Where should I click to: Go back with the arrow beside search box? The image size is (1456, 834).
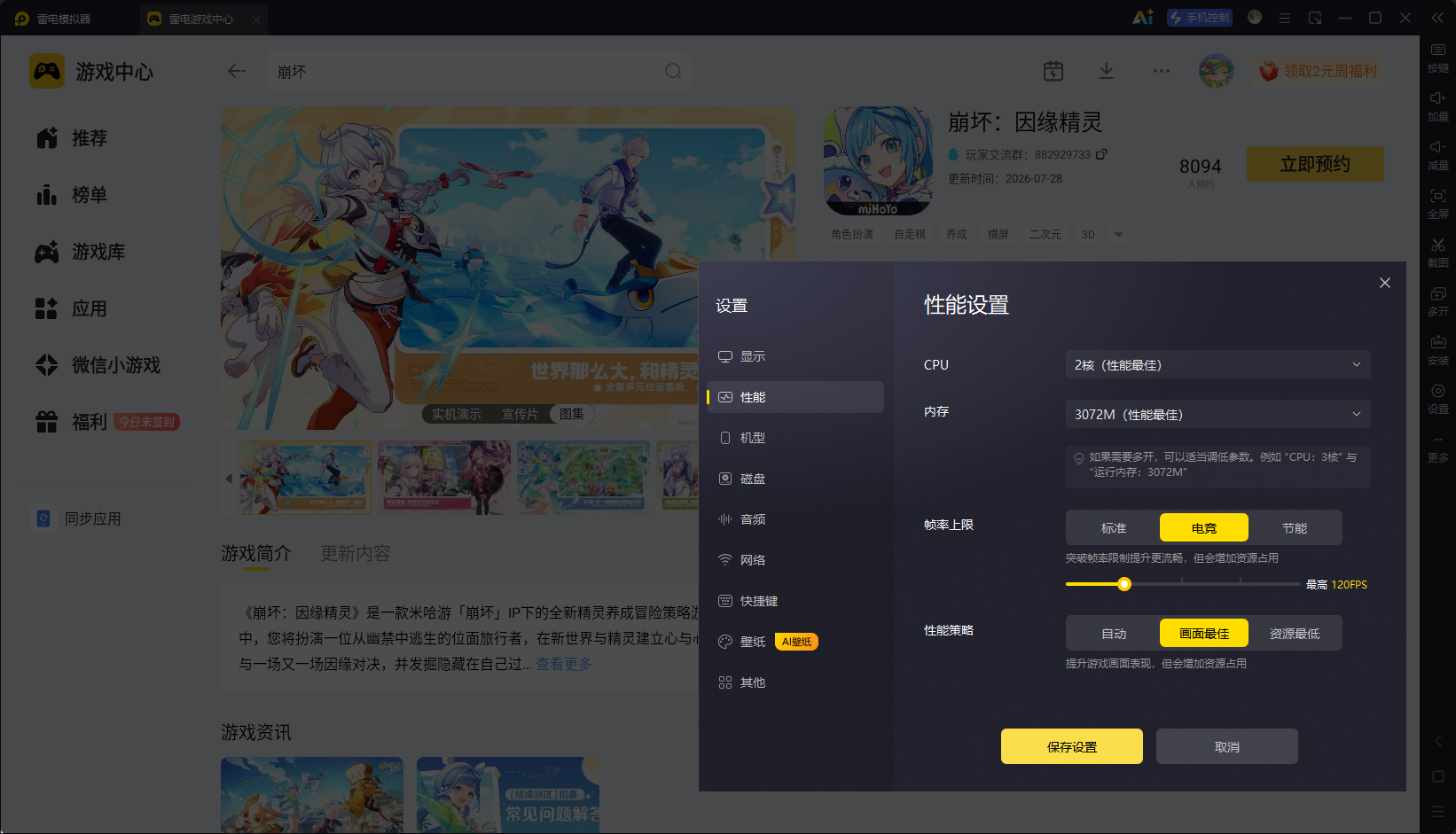(237, 71)
